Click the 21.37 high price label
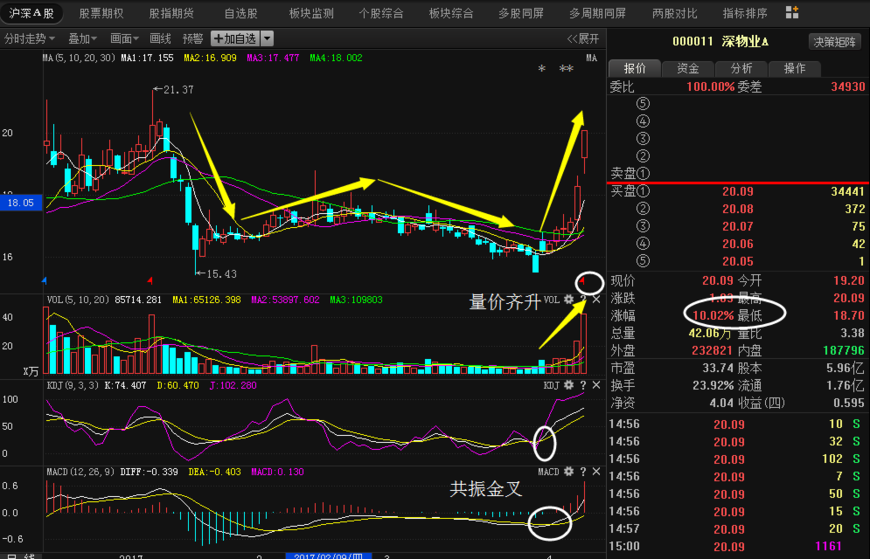 [179, 89]
